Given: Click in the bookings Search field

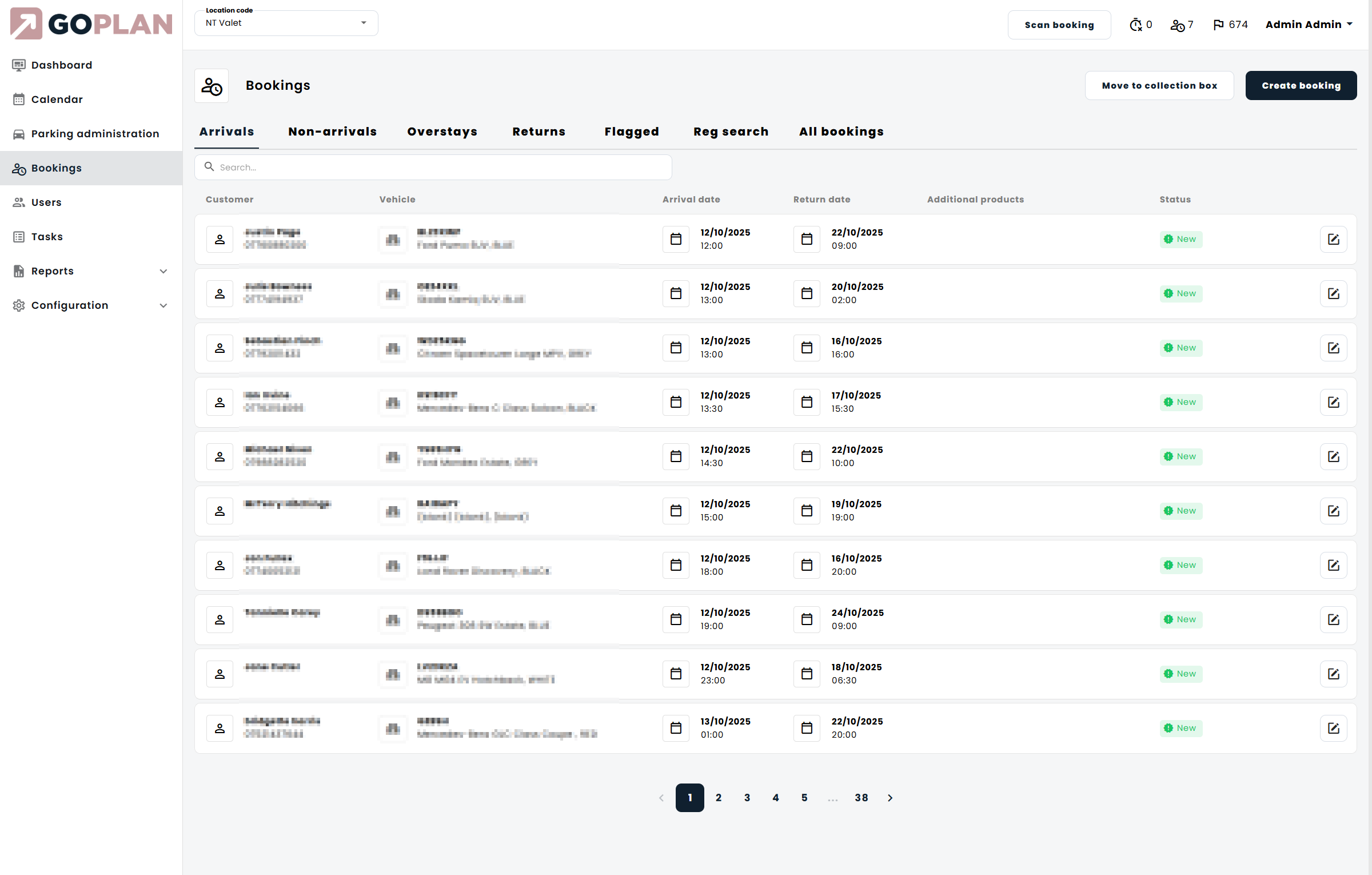Looking at the screenshot, I should pyautogui.click(x=440, y=167).
